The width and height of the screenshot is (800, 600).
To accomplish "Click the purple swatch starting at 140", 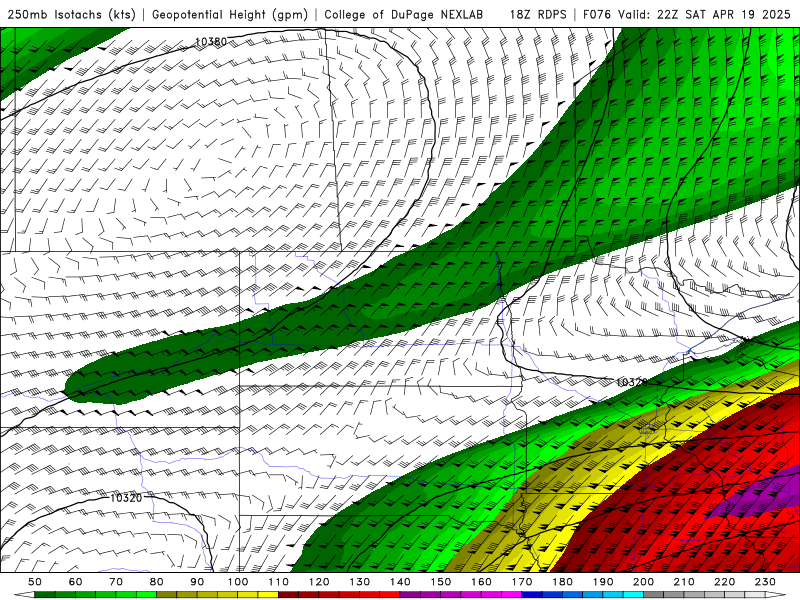I will click(410, 595).
